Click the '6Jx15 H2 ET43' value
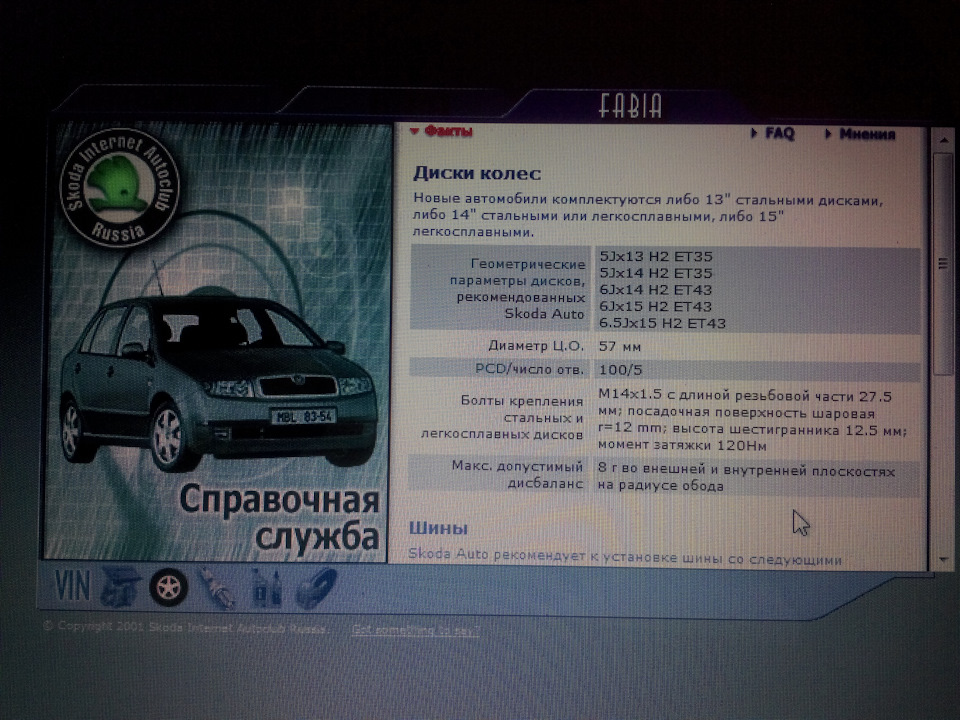960x720 pixels. click(x=655, y=306)
